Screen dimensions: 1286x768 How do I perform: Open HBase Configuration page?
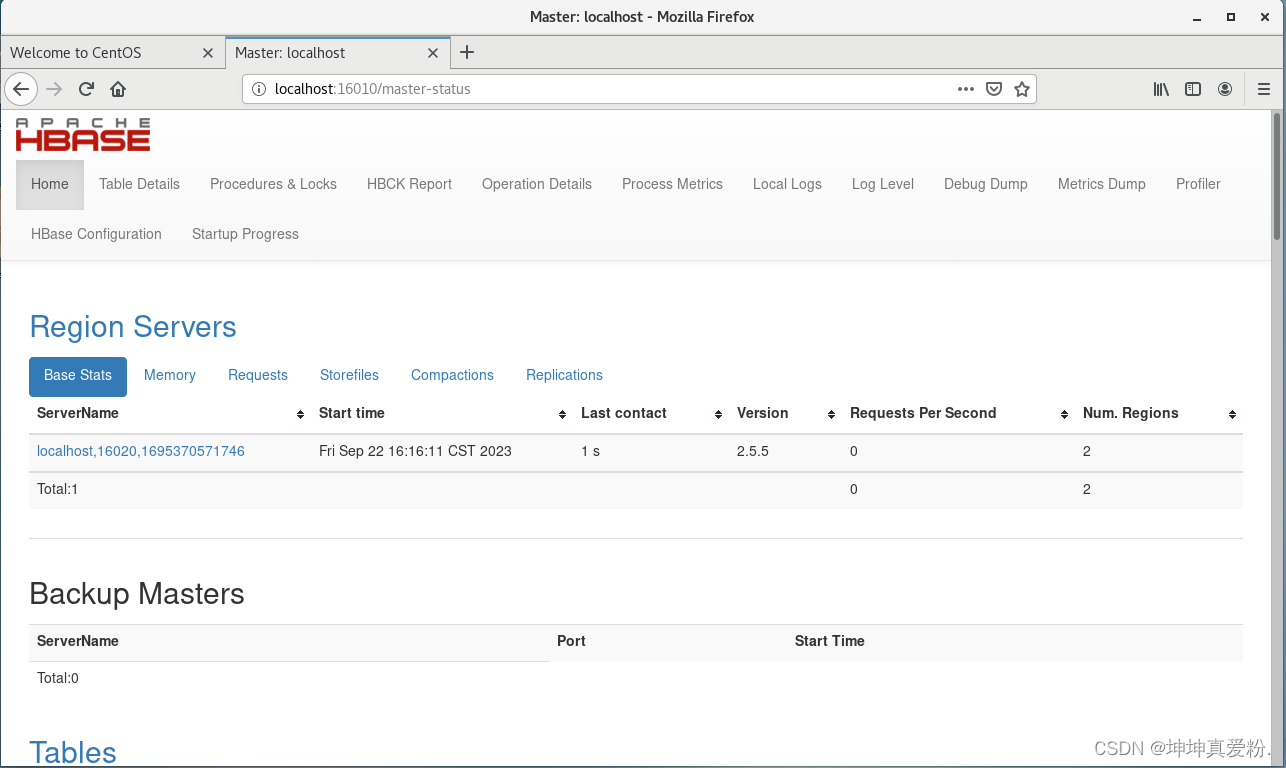tap(96, 234)
